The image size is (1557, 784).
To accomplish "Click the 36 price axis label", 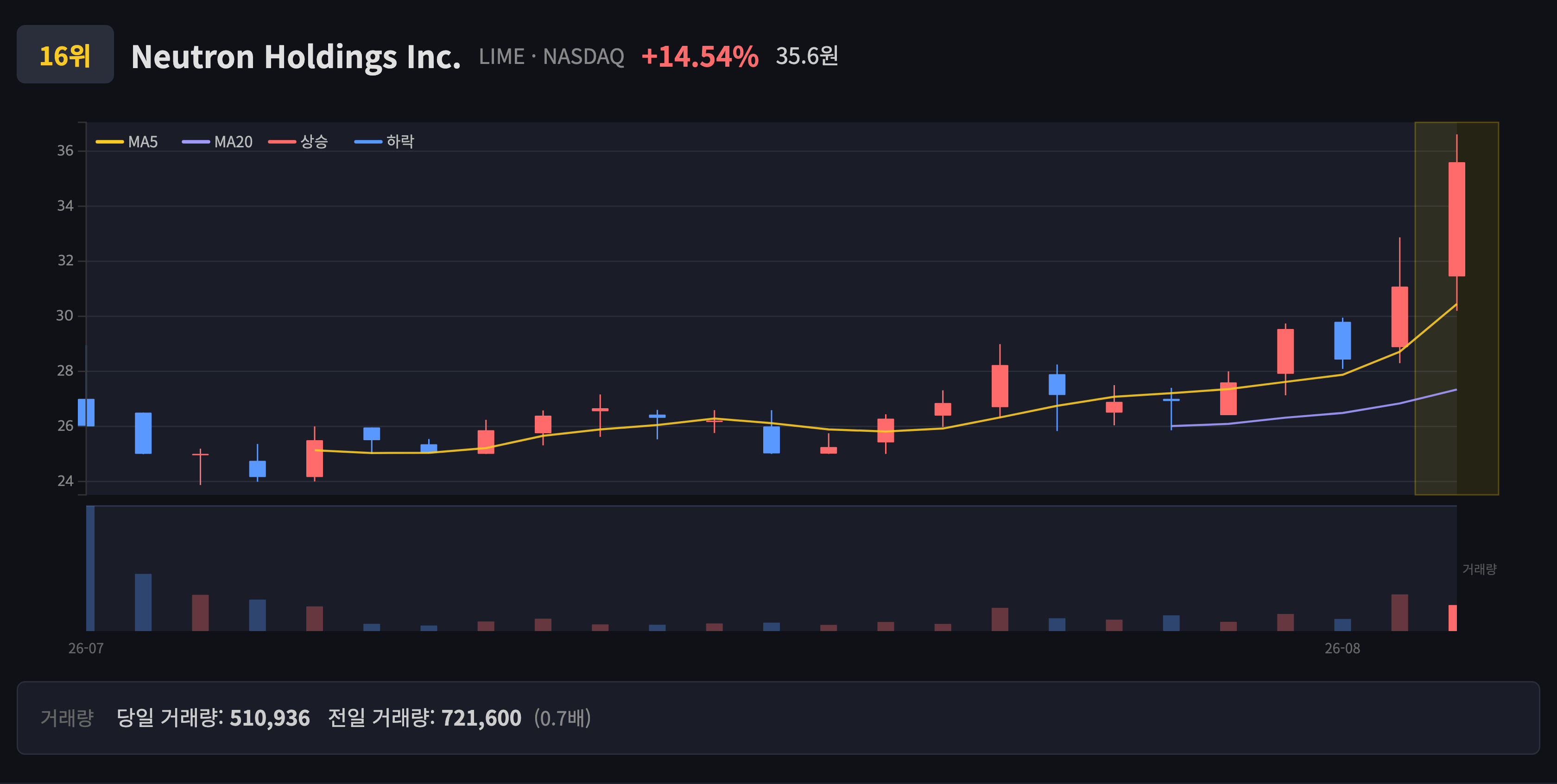I will 65,151.
